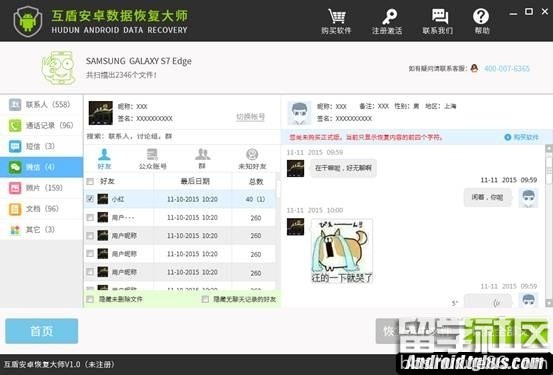The height and width of the screenshot is (375, 553).
Task: Select 短信 (3) in the sidebar
Action: pos(42,146)
